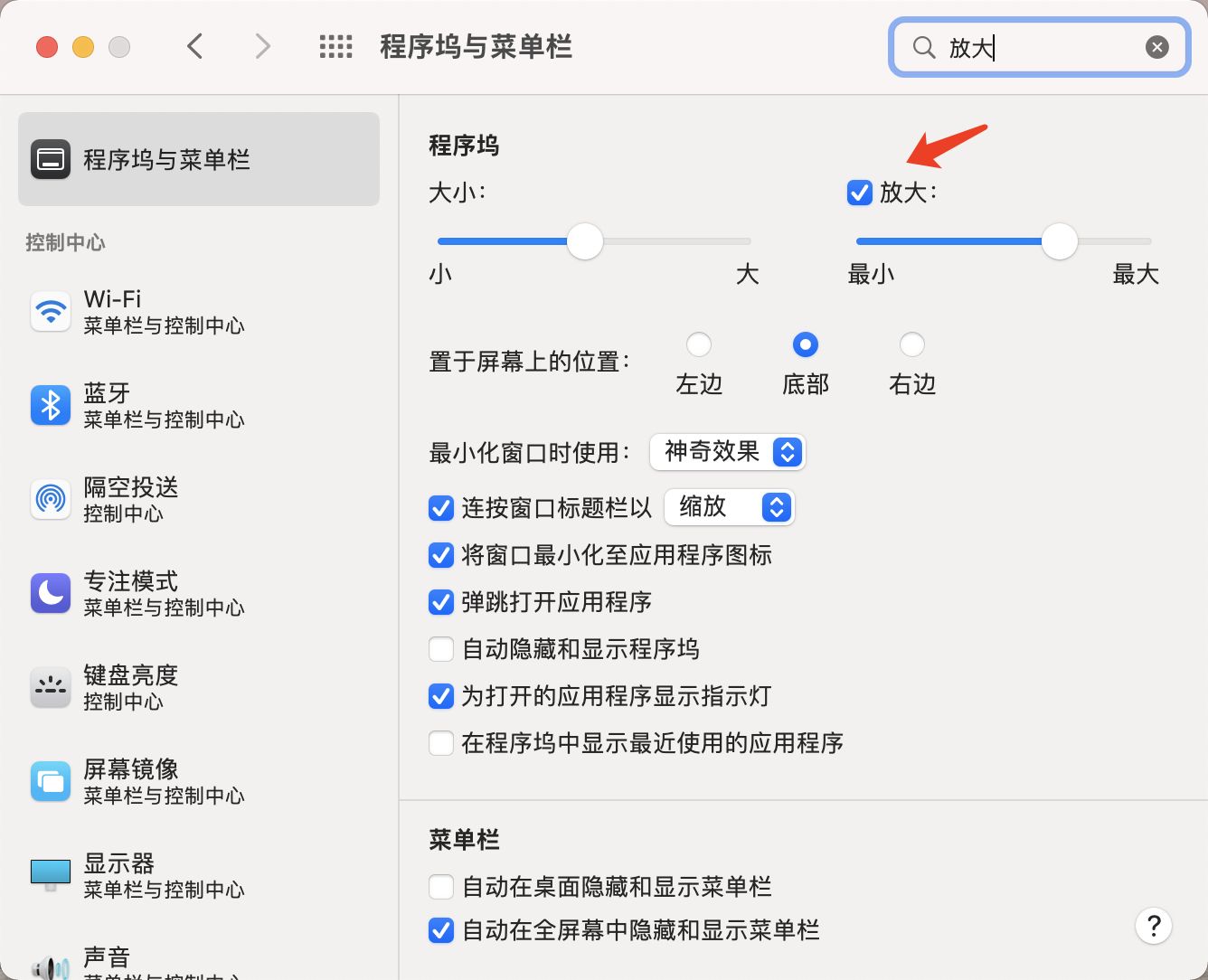Viewport: 1208px width, 980px height.
Task: Clear the search field text
Action: 1157,47
